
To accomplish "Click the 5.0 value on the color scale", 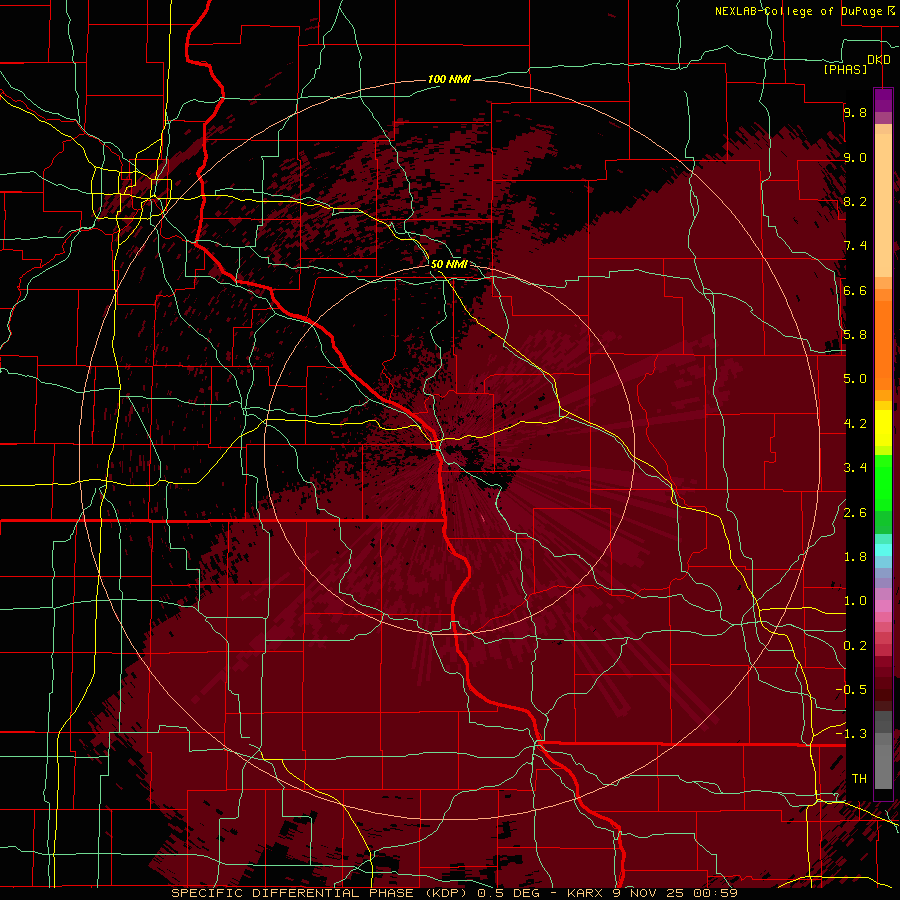I will point(855,379).
